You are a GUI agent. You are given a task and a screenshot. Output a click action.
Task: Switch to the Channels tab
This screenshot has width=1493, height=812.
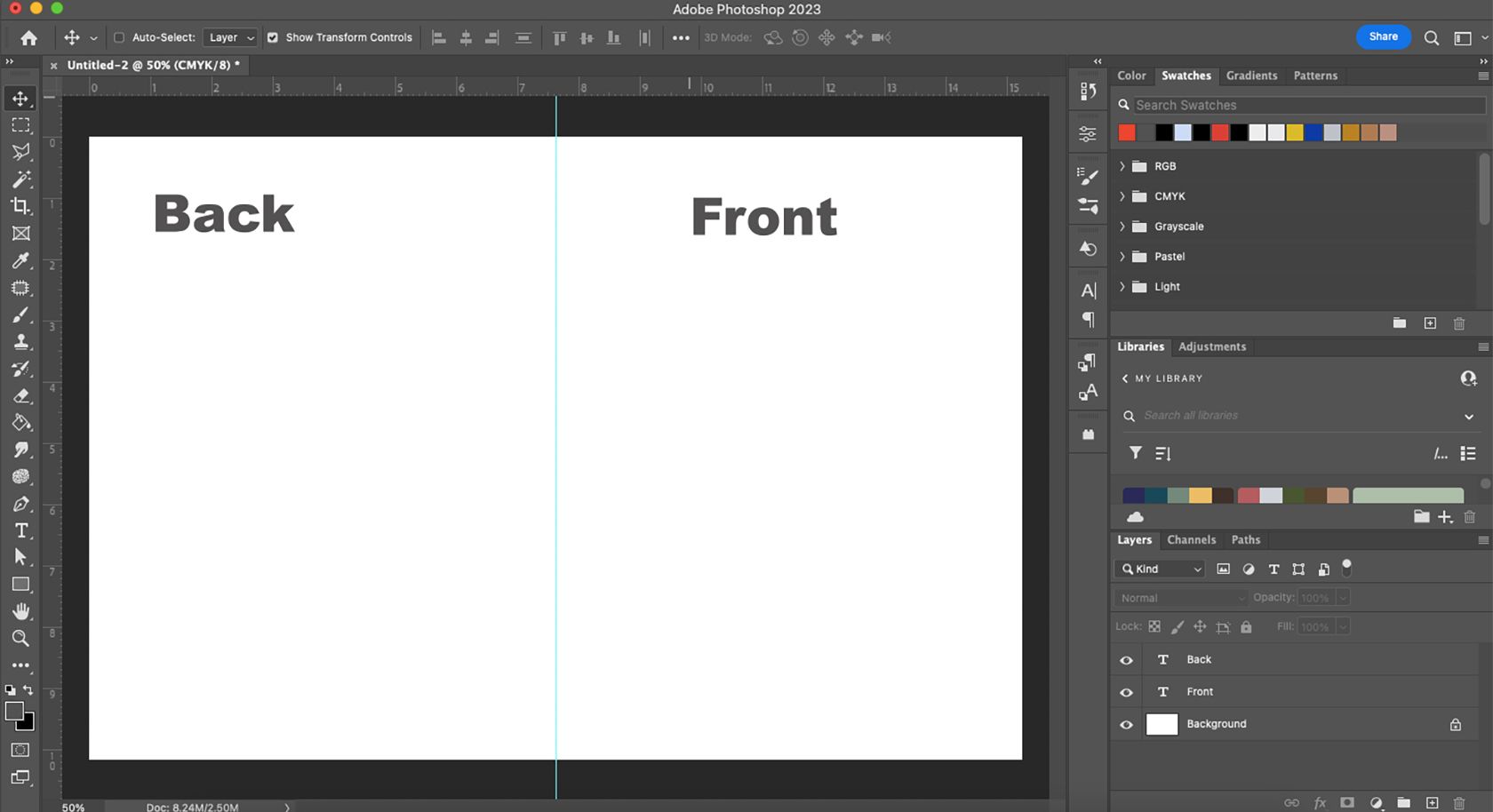(x=1191, y=539)
